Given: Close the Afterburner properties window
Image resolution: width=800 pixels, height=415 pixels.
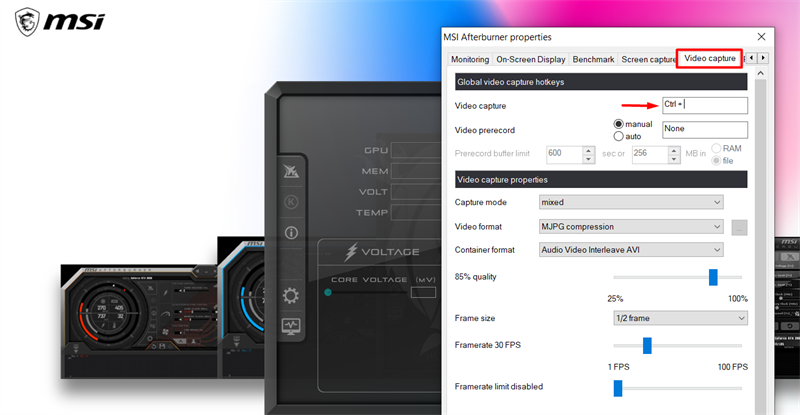Looking at the screenshot, I should pos(761,37).
